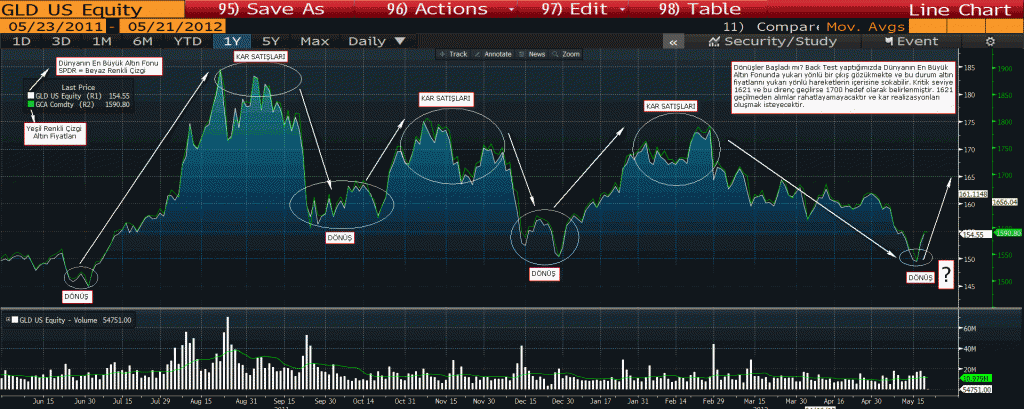Click the green GCA Comdty color swatch
Viewport: 1024px width, 409px height.
click(x=31, y=103)
